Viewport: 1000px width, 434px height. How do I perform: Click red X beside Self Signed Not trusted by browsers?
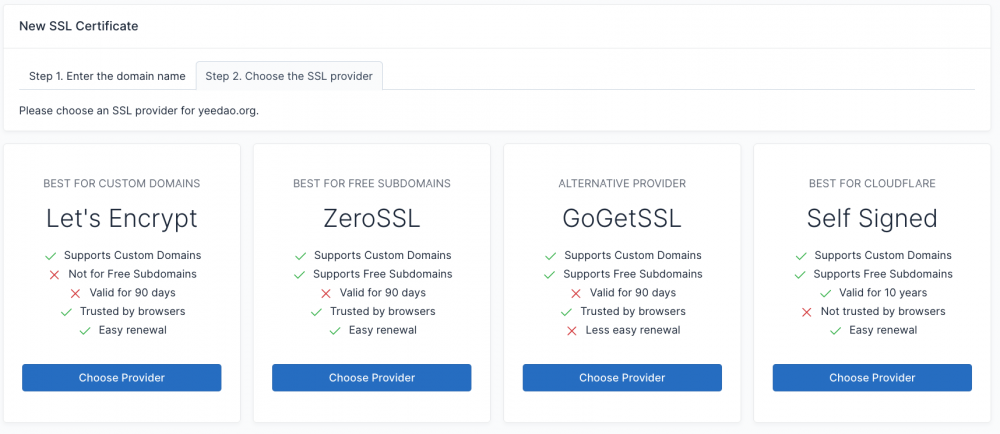(x=807, y=312)
